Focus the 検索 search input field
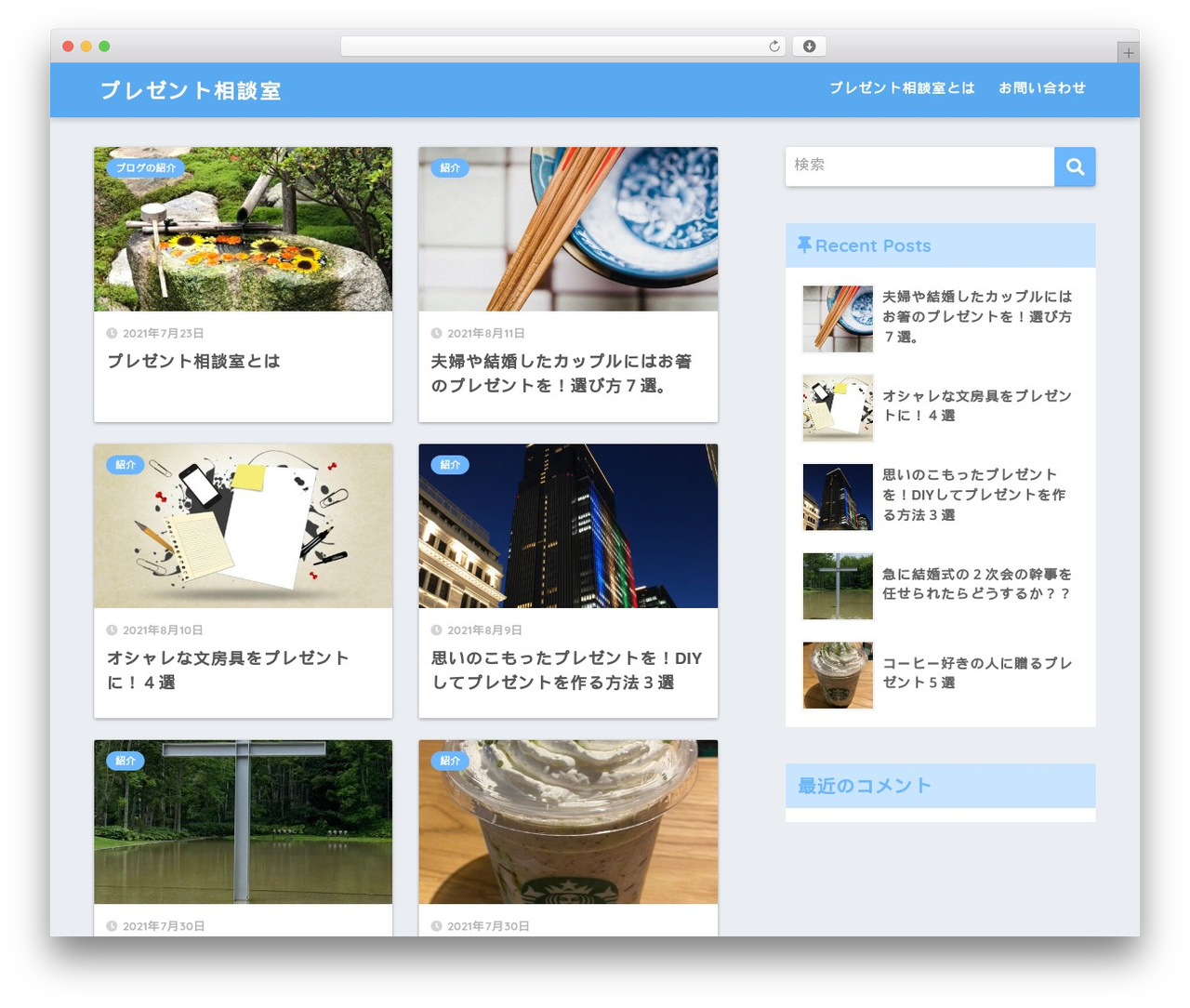 coord(919,166)
